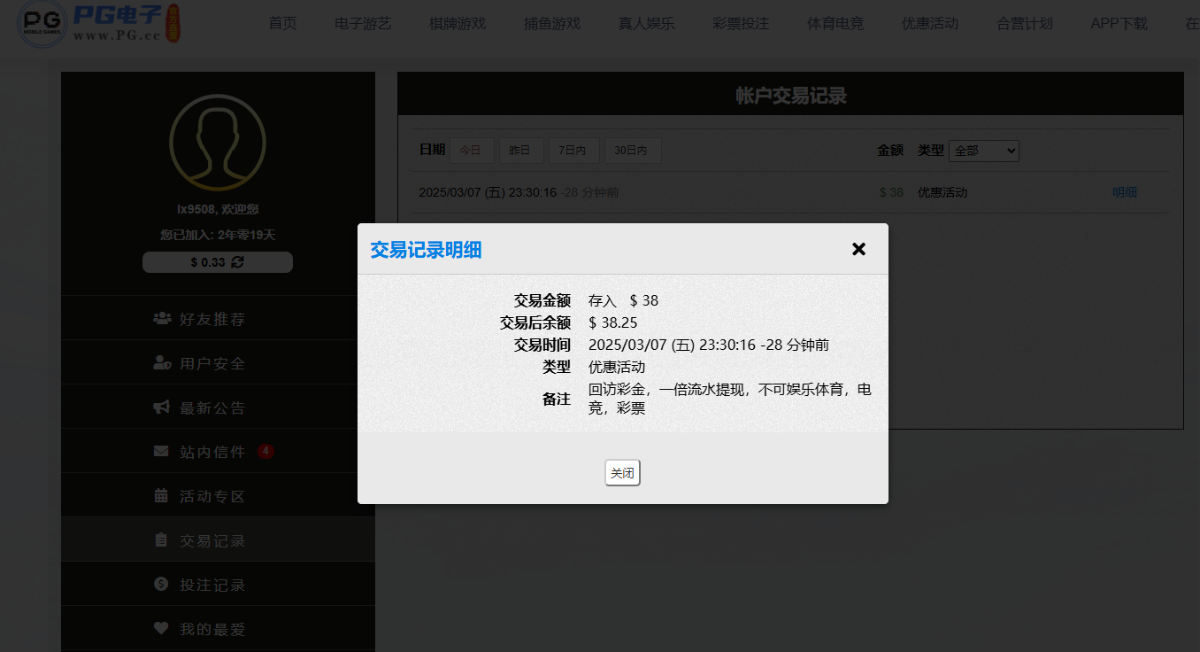
Task: Click the 最新公告 megaphone icon
Action: click(162, 407)
